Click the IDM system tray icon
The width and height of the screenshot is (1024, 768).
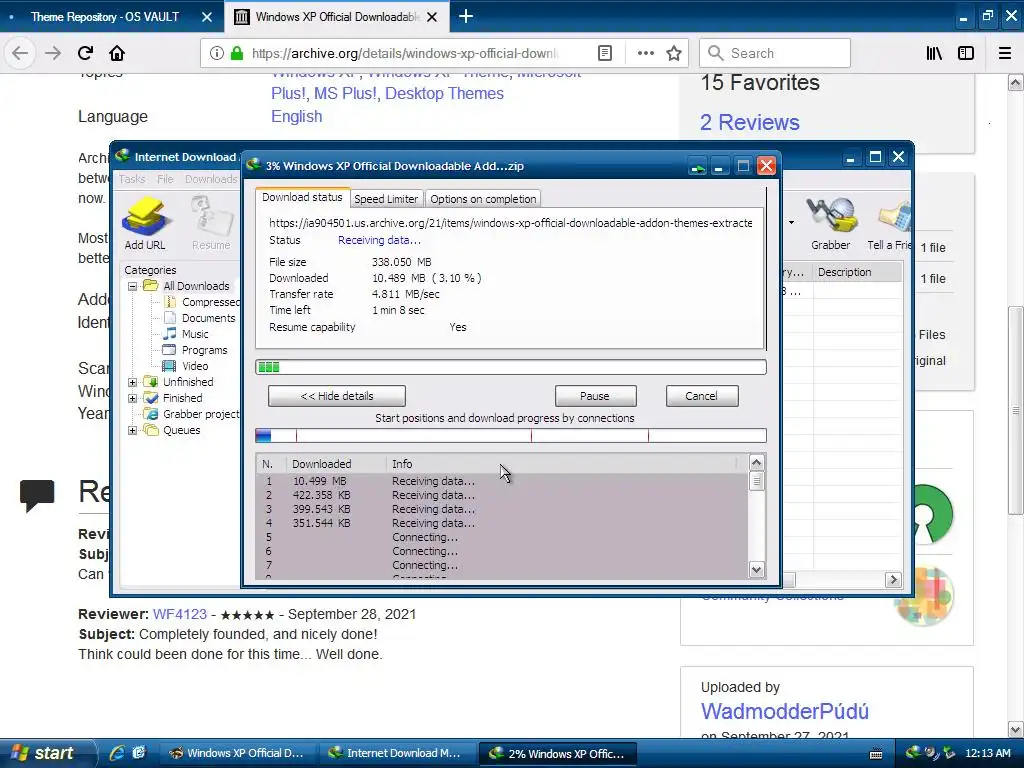click(913, 753)
